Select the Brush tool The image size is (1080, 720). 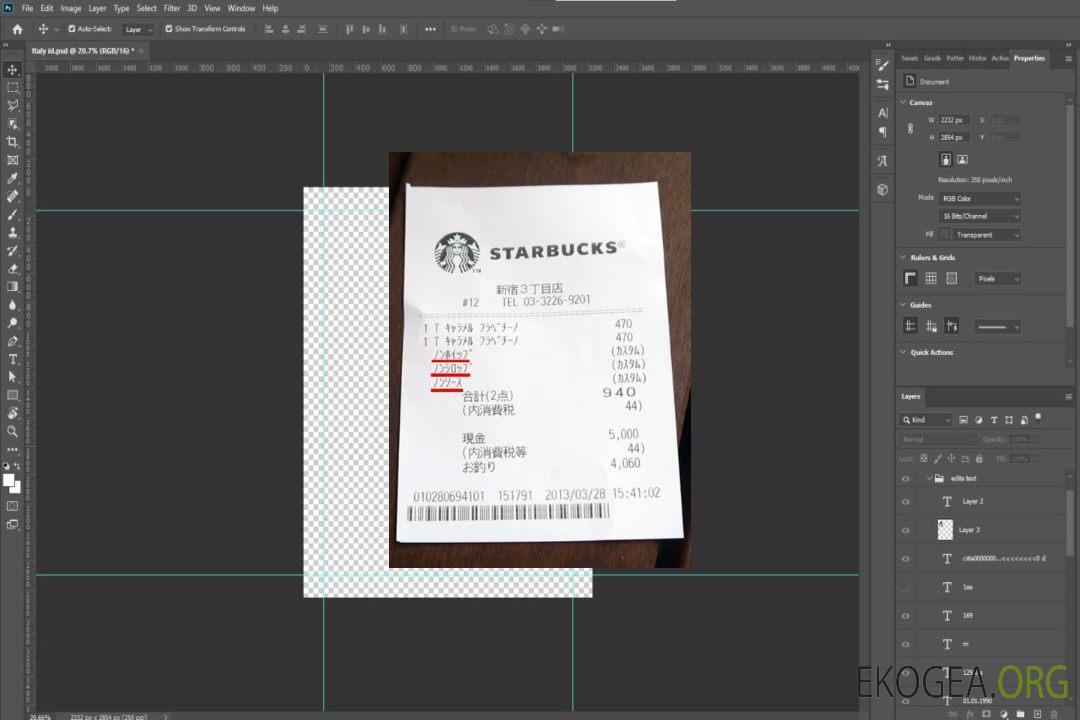click(12, 214)
